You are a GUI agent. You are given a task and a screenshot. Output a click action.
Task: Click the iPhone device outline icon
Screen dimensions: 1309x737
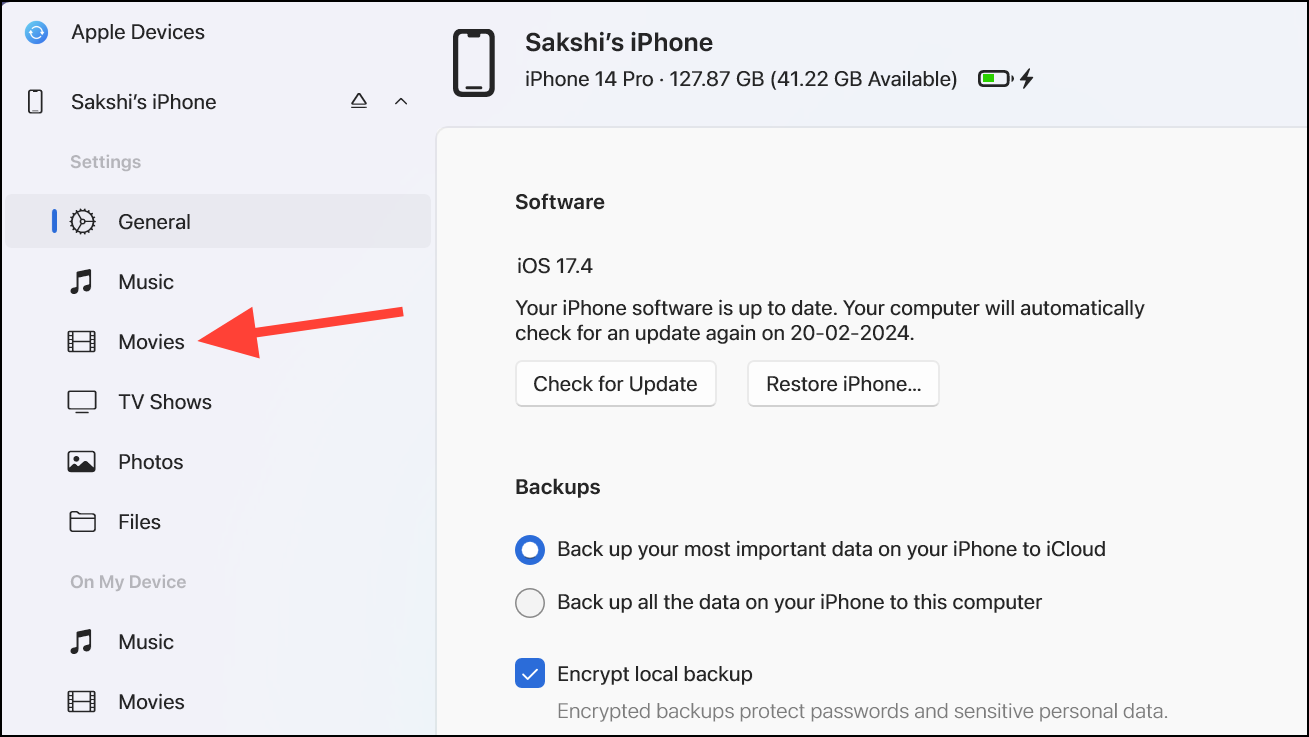coord(472,62)
